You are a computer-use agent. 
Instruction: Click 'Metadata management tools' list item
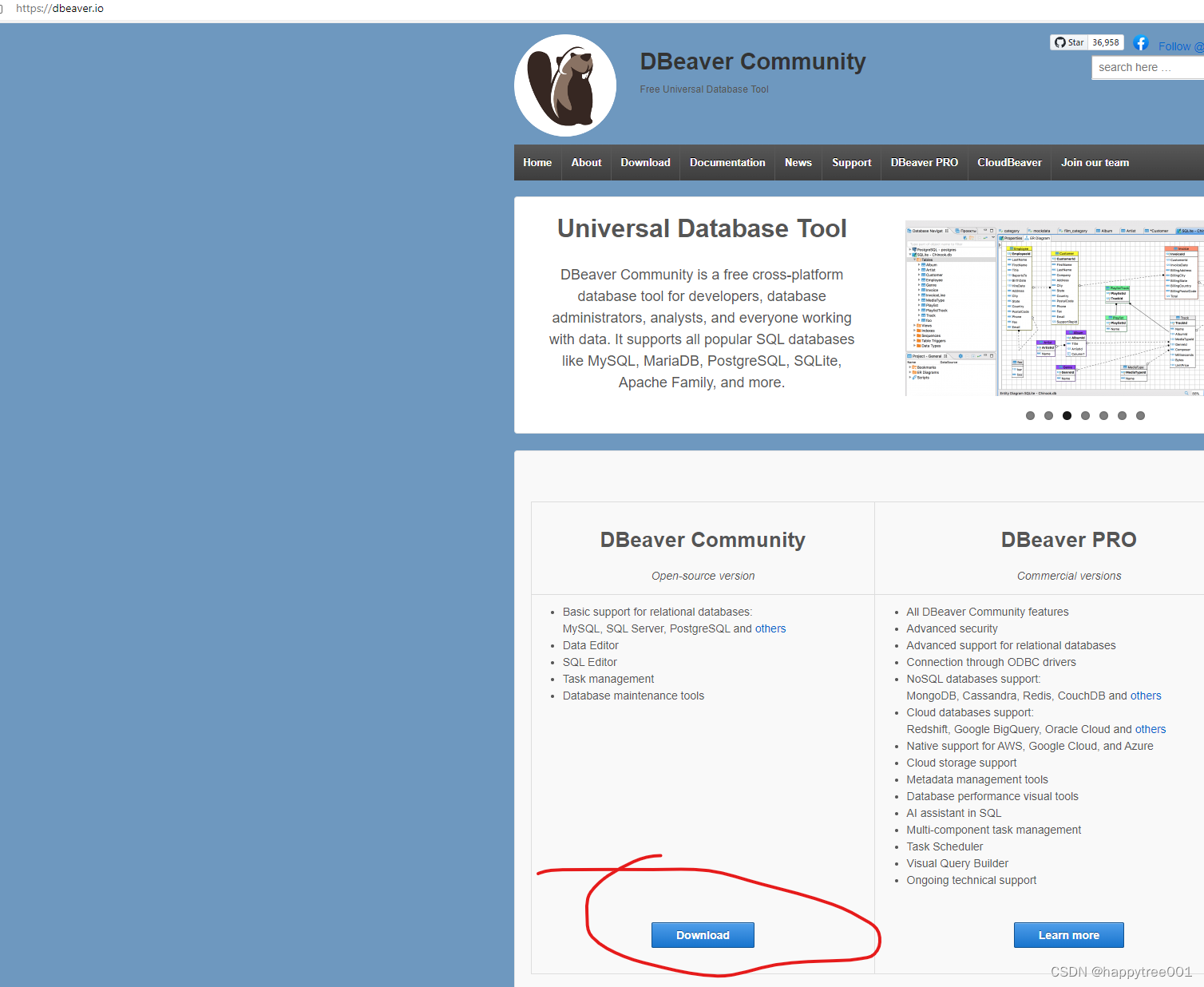click(977, 779)
